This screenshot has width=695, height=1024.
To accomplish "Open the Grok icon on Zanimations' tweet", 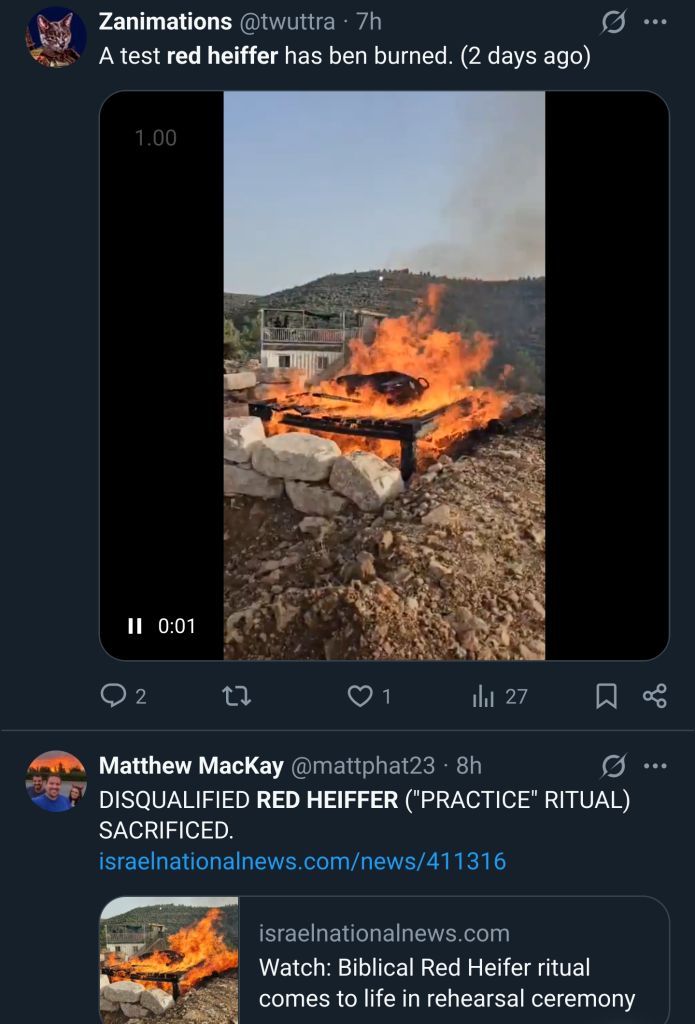I will pyautogui.click(x=613, y=22).
